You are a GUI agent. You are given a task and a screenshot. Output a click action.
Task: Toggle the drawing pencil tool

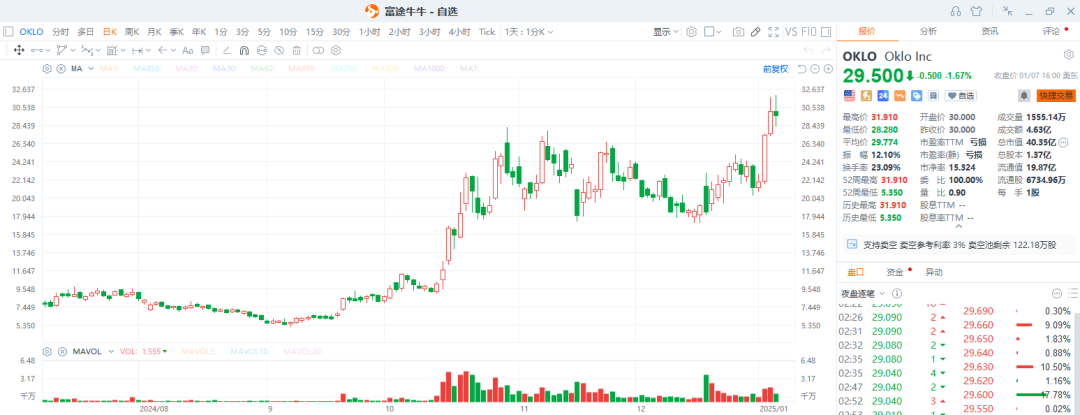756,32
